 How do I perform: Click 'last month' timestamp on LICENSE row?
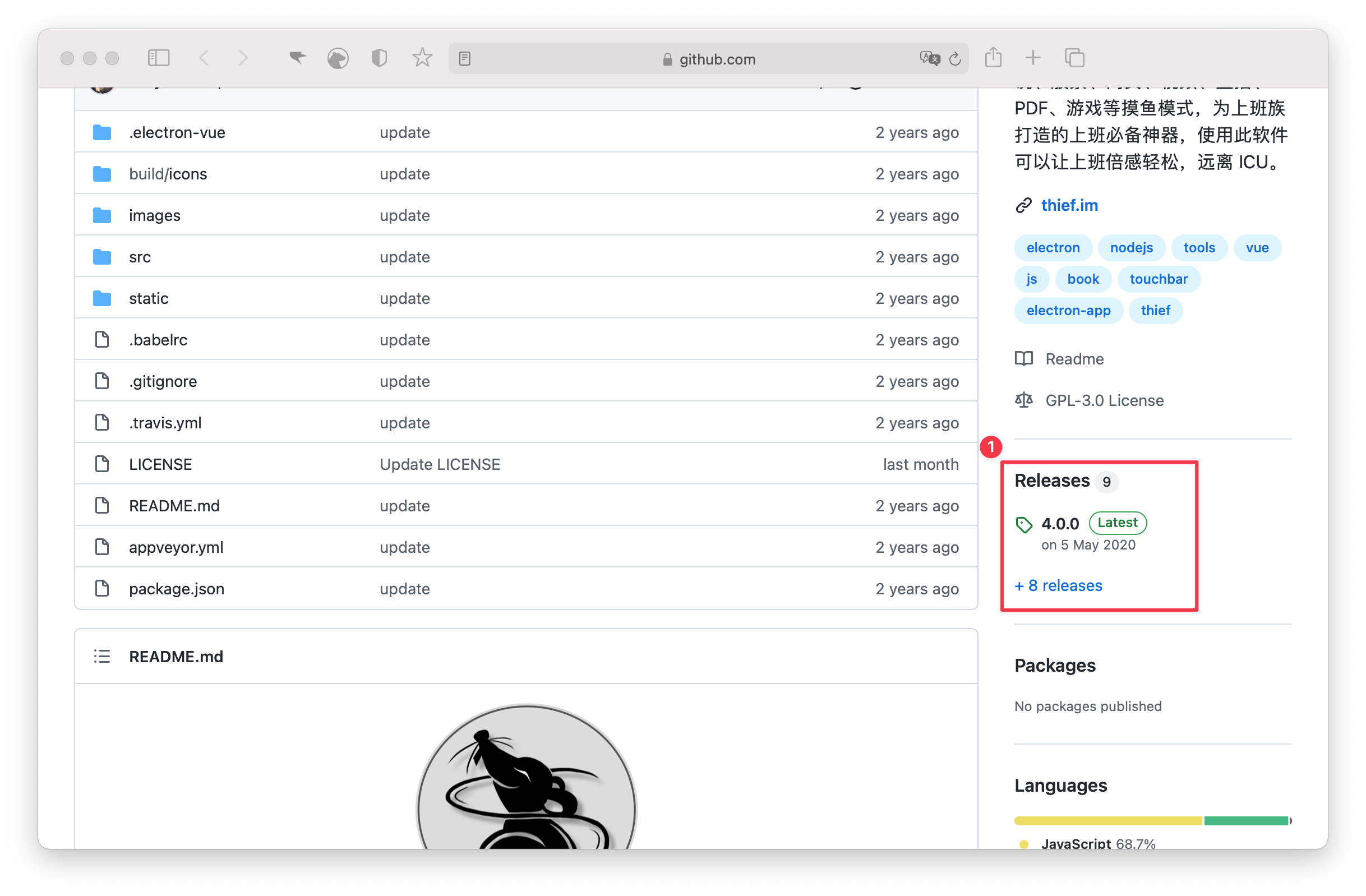coord(921,464)
